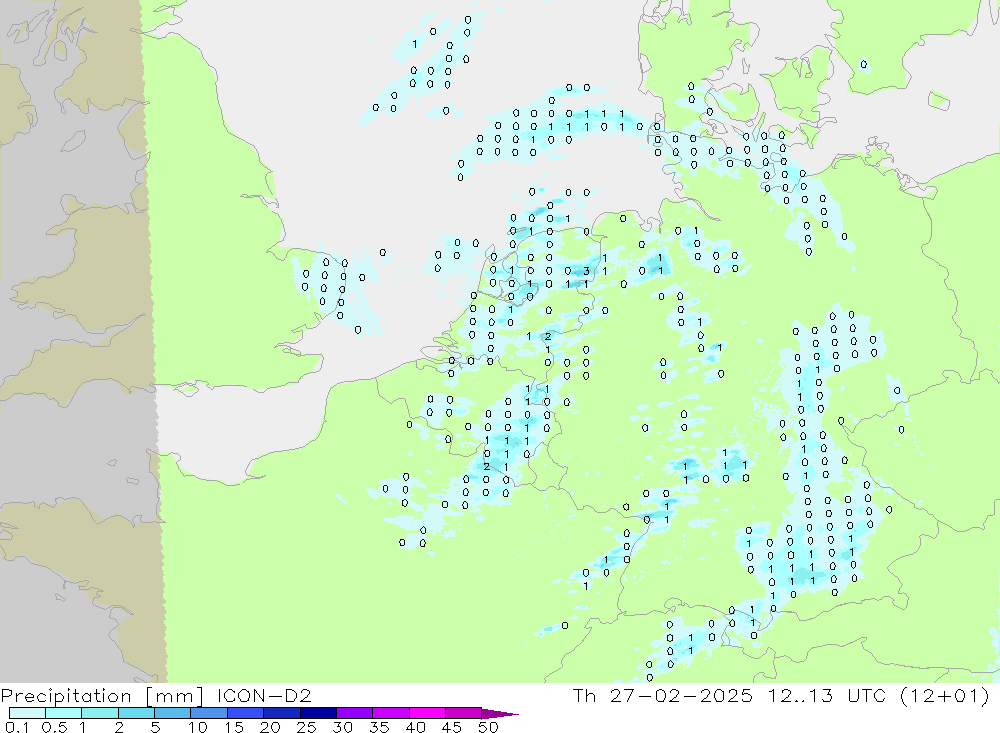
Task: Click the 0.1–0.5 mm legend color swatch
Action: point(27,713)
